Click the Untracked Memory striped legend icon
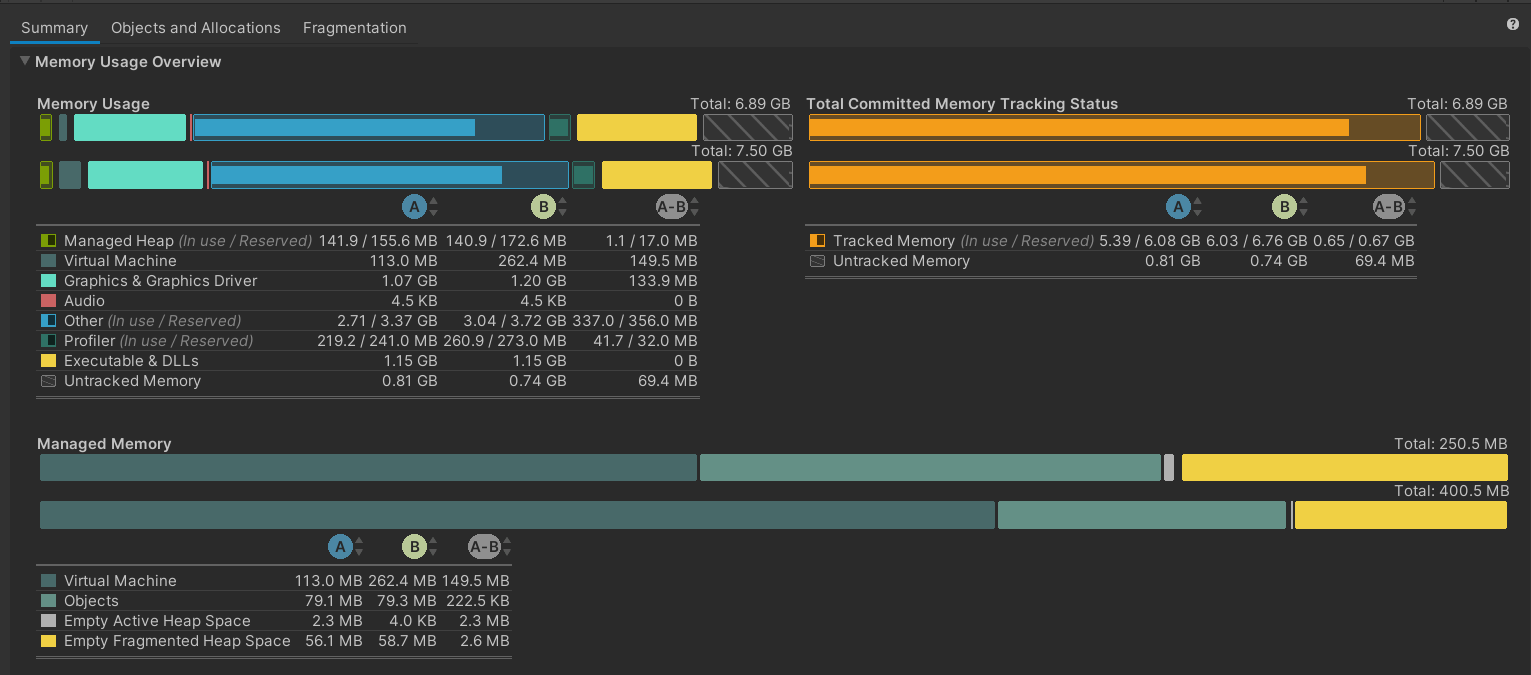Screen dimensions: 1531x675 coord(818,260)
